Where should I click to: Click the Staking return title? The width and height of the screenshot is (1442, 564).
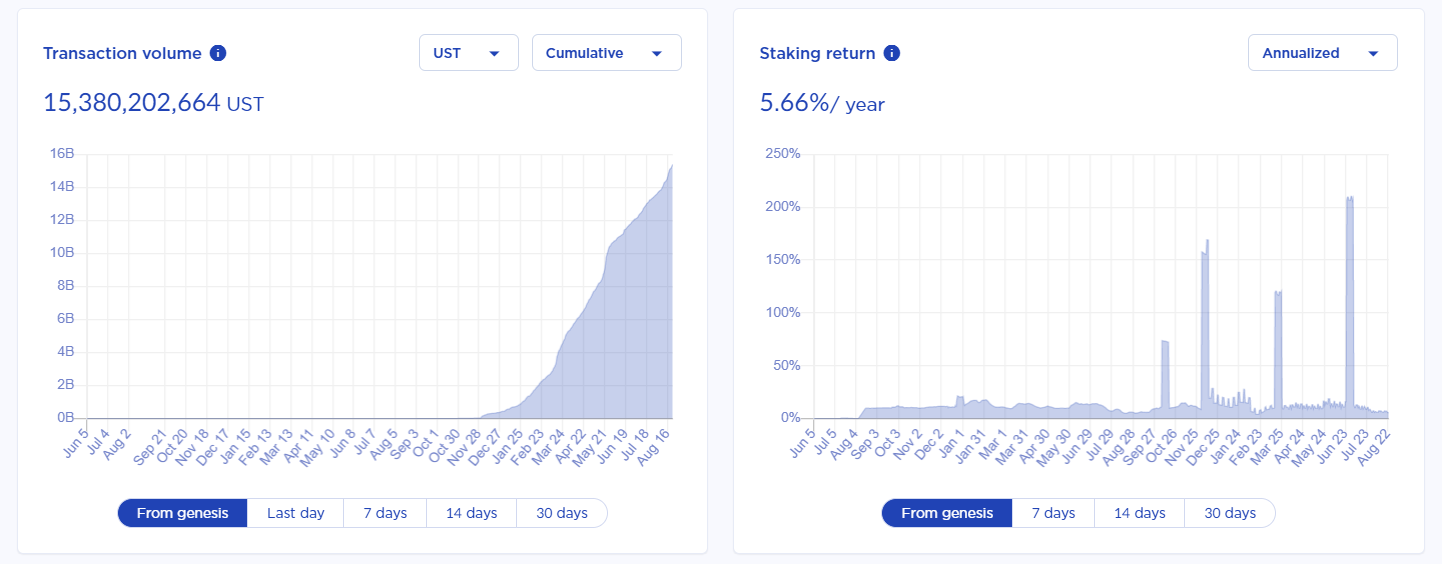click(x=817, y=53)
